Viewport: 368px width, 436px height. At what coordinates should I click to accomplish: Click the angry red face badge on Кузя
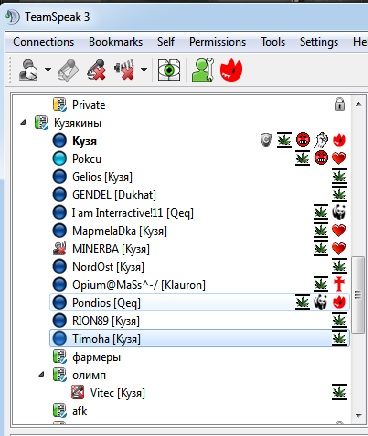coord(303,140)
